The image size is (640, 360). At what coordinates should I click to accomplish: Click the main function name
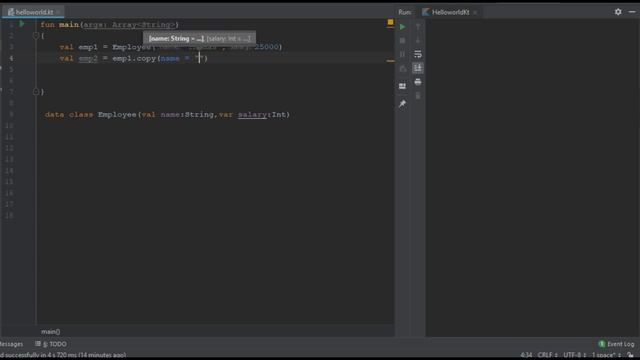(x=69, y=25)
